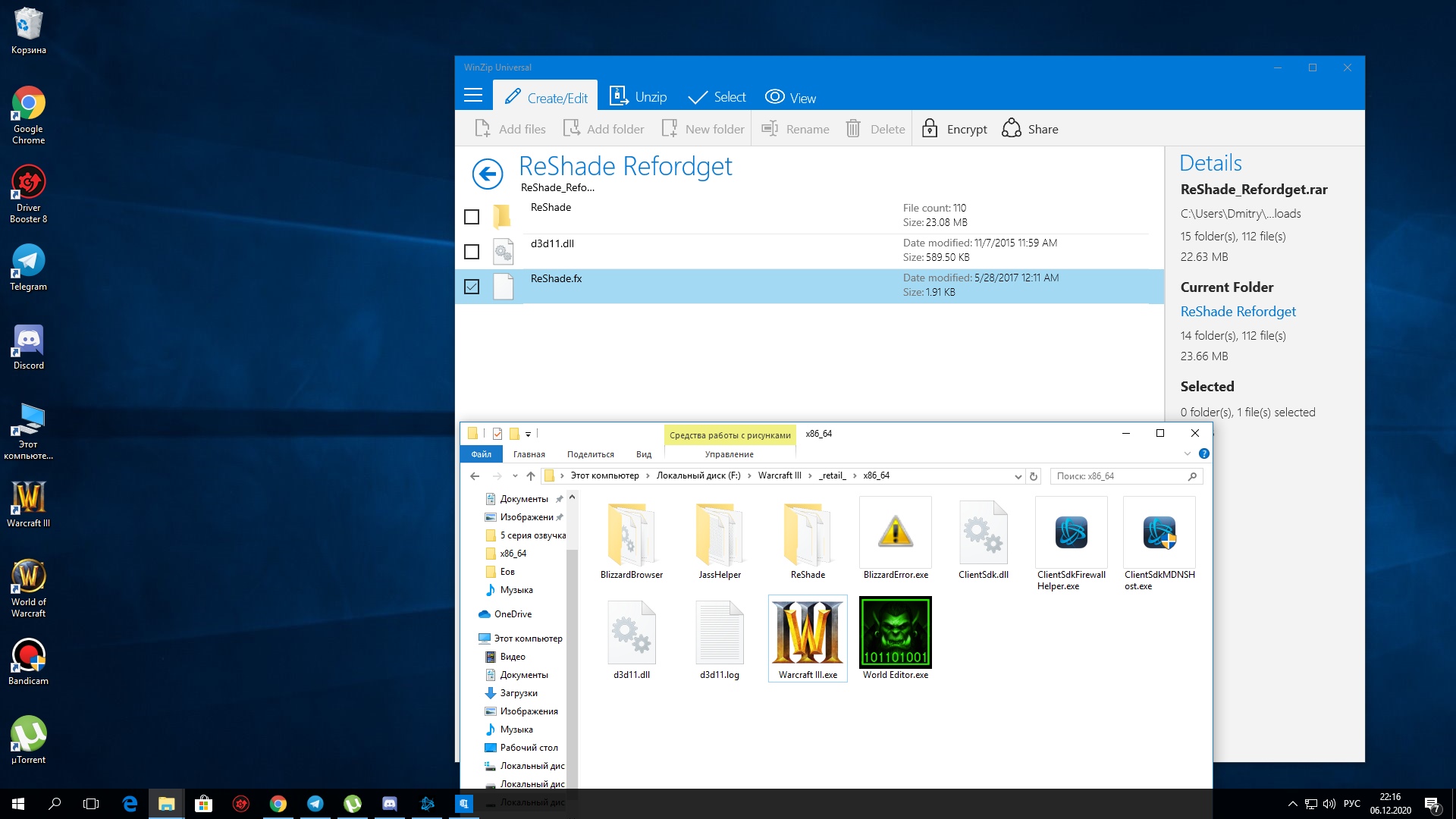Check the ReShade folder checkbox
The height and width of the screenshot is (819, 1456).
pyautogui.click(x=472, y=217)
